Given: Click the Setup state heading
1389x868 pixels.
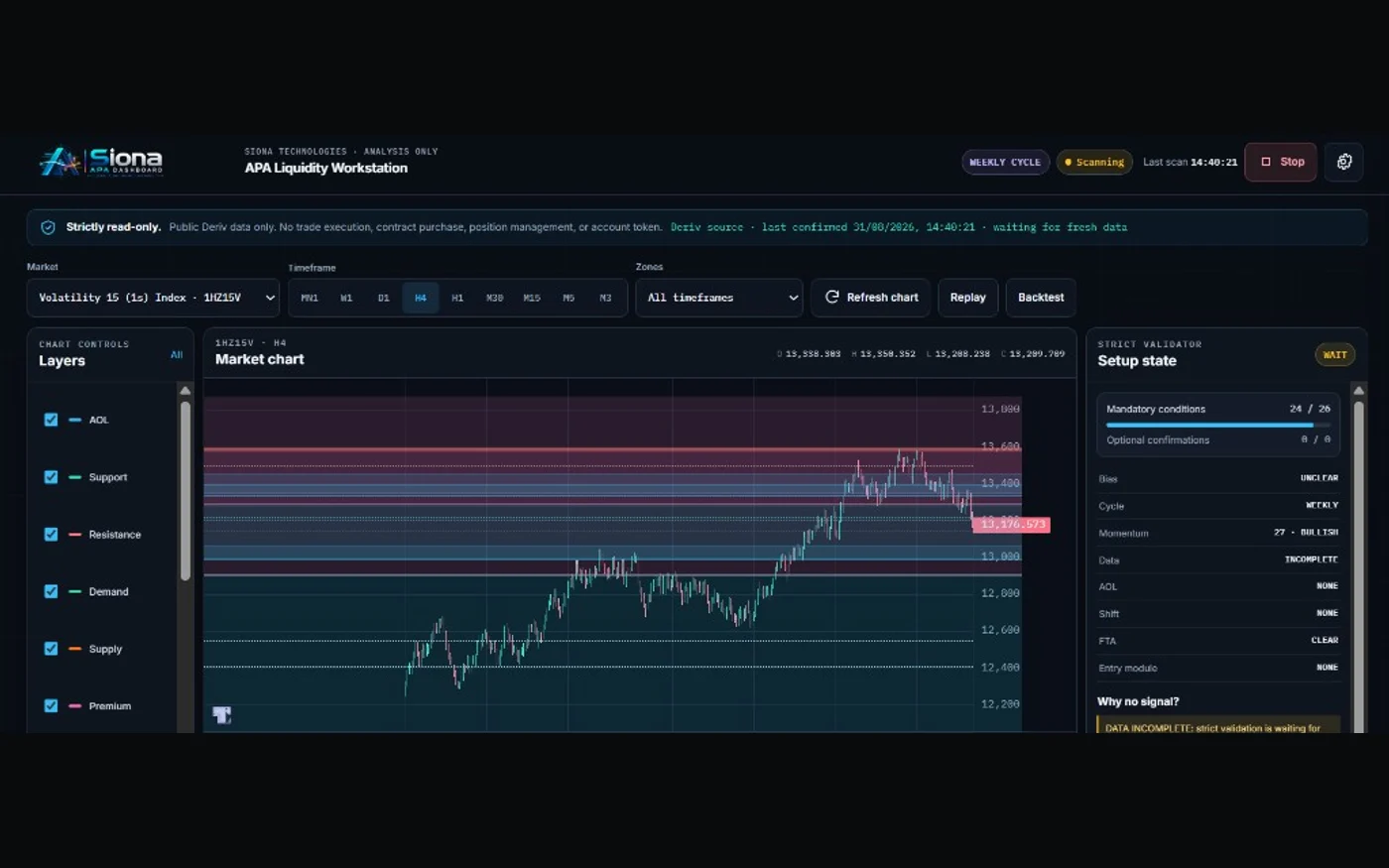Looking at the screenshot, I should click(x=1137, y=361).
